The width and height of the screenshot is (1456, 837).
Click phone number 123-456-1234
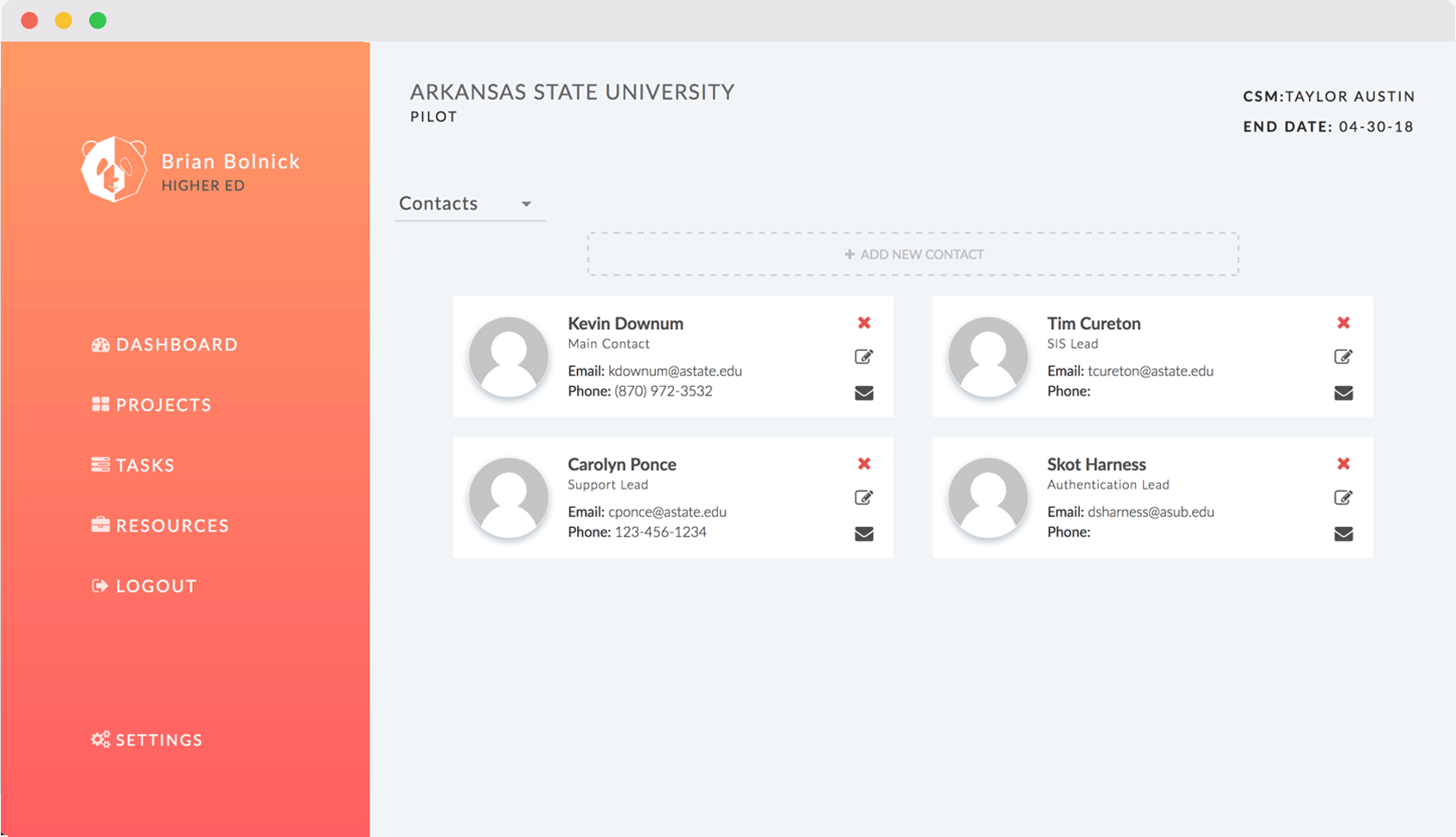(x=661, y=532)
